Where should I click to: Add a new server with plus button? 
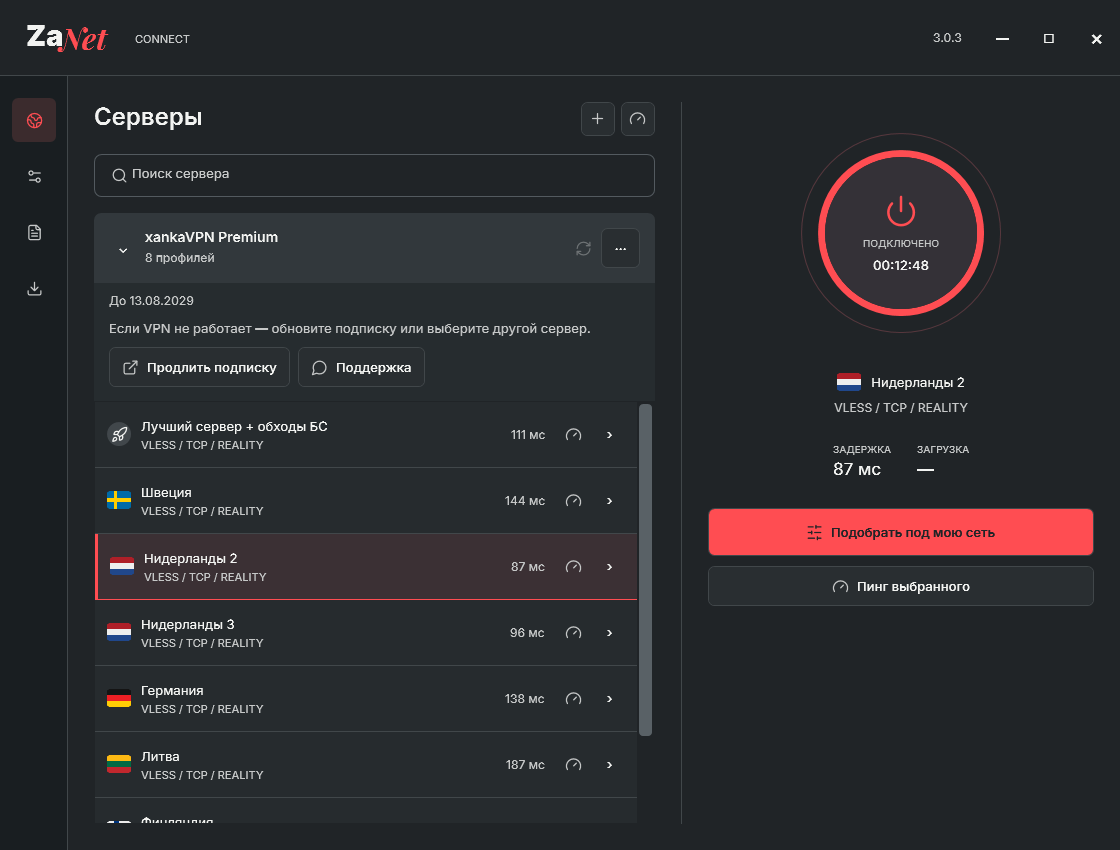point(598,119)
